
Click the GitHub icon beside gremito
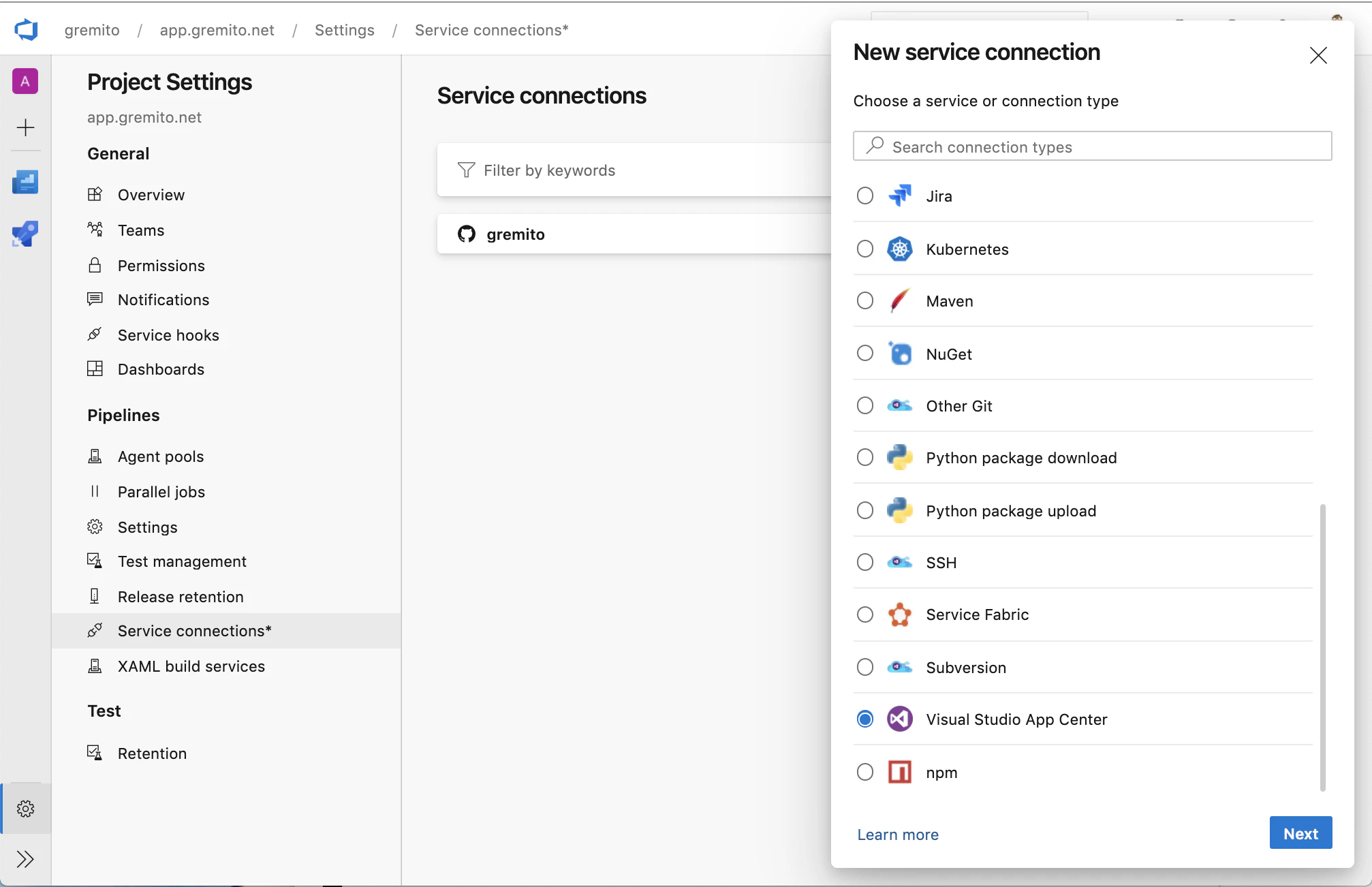coord(467,234)
